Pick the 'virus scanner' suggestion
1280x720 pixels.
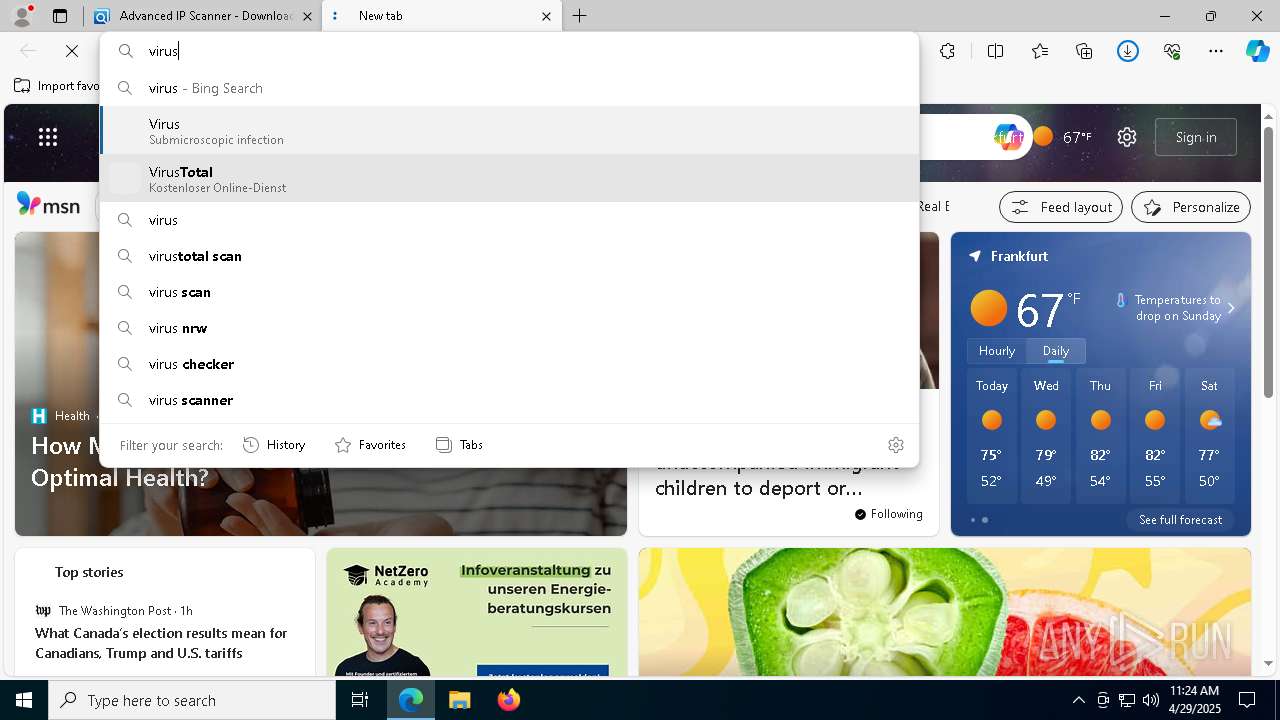(x=509, y=400)
